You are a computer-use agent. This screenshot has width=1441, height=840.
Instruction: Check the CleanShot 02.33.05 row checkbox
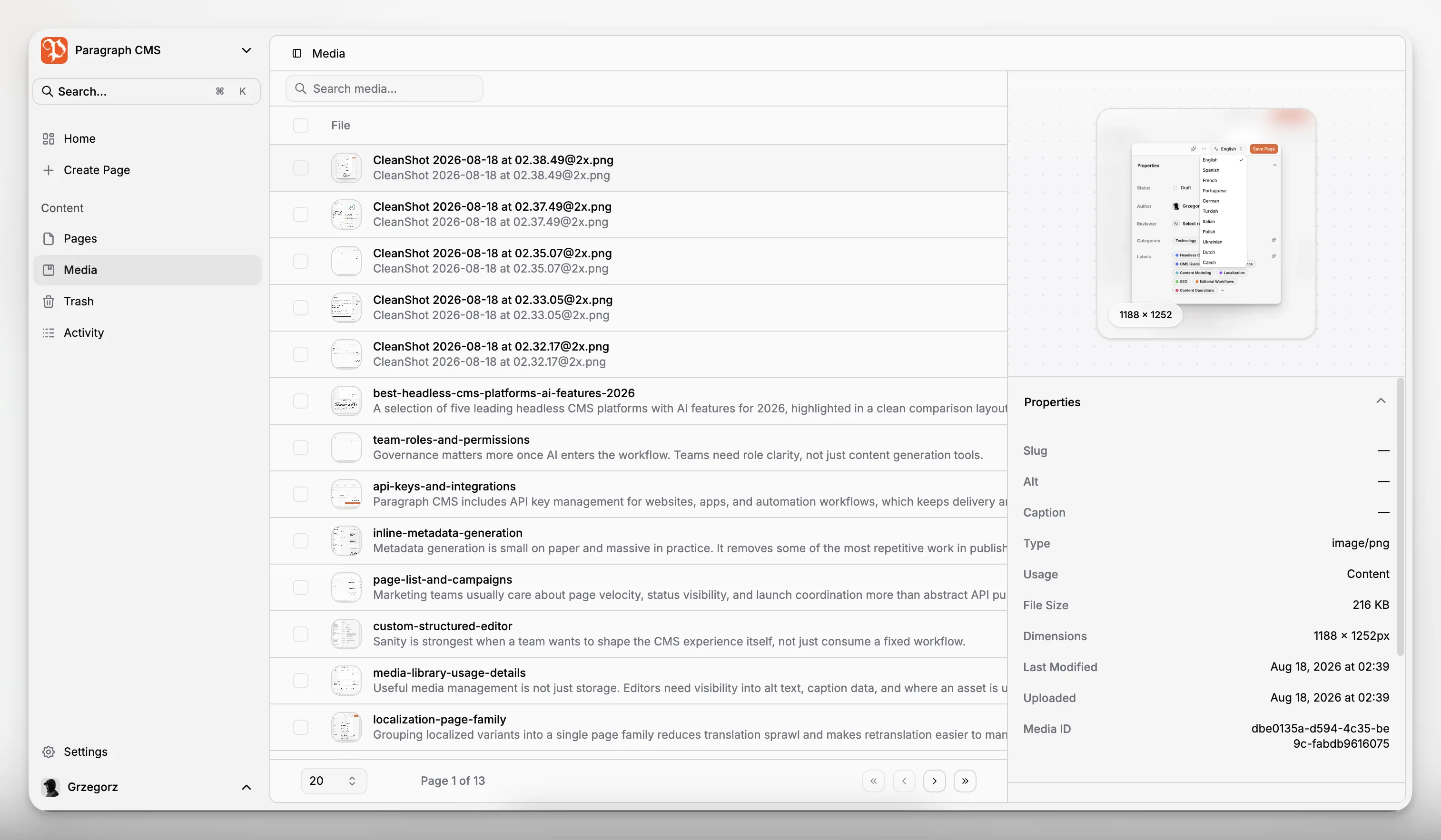300,308
